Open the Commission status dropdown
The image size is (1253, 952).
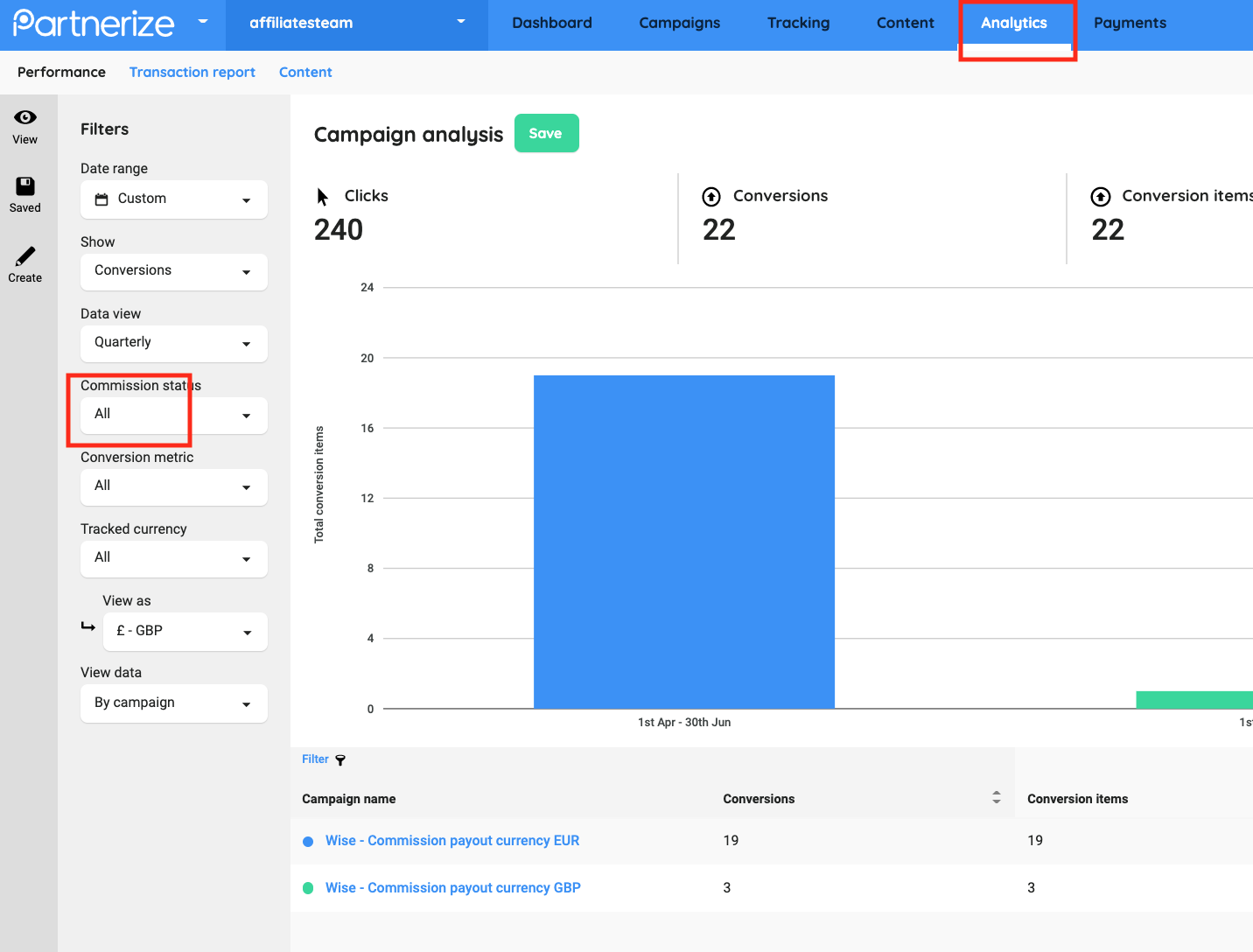(173, 415)
